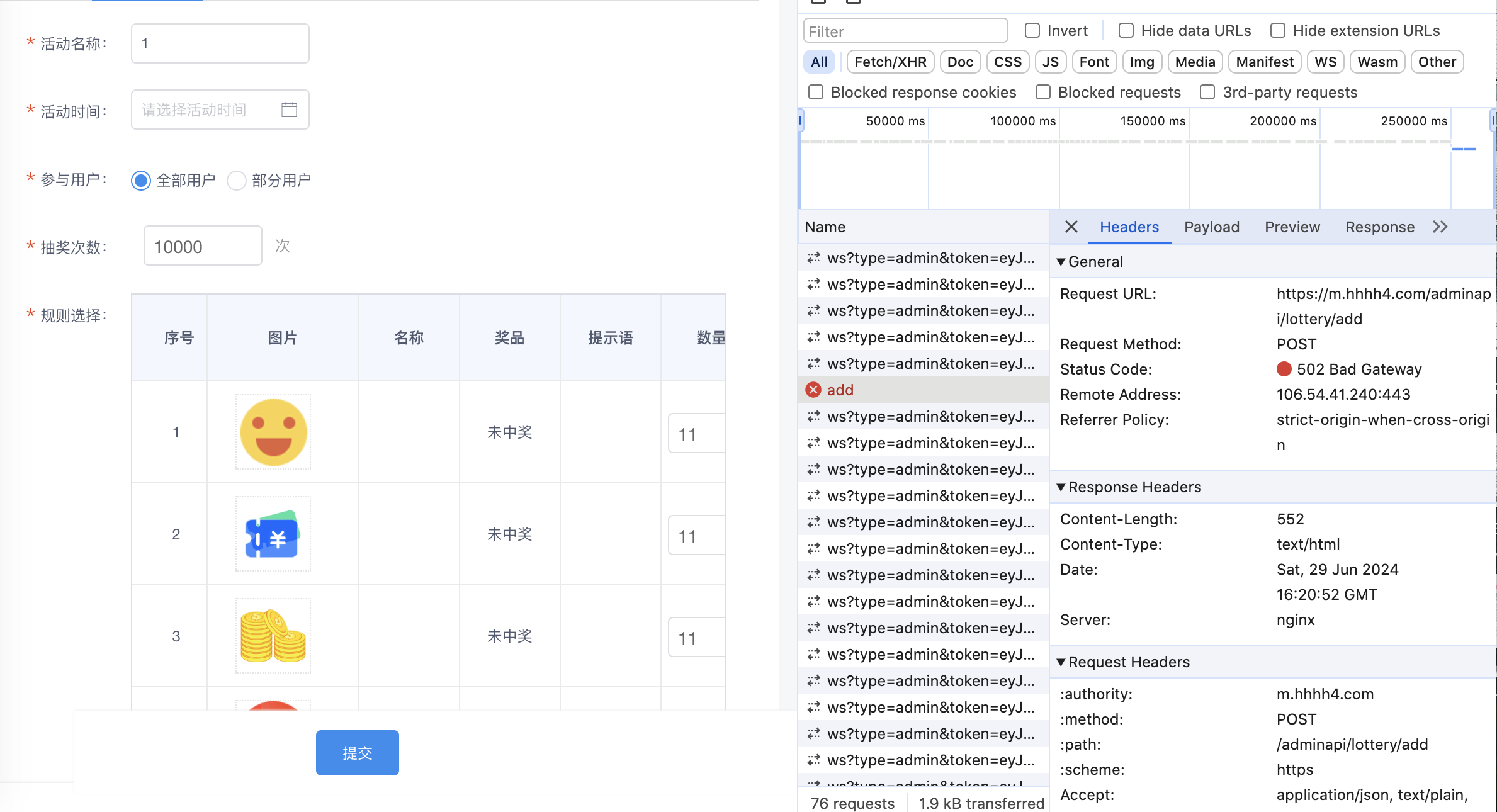
Task: Click the 序号 column header
Action: point(179,338)
